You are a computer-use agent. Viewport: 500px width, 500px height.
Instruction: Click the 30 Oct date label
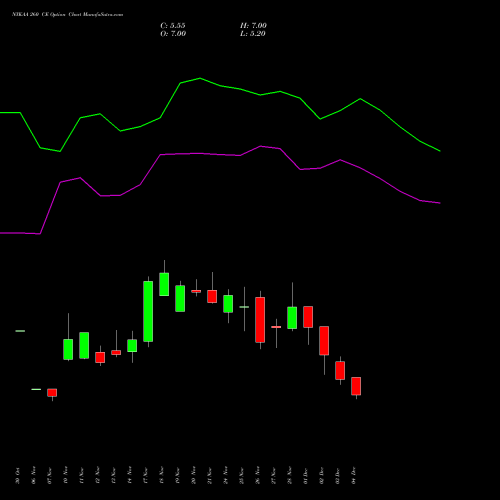pos(18,476)
